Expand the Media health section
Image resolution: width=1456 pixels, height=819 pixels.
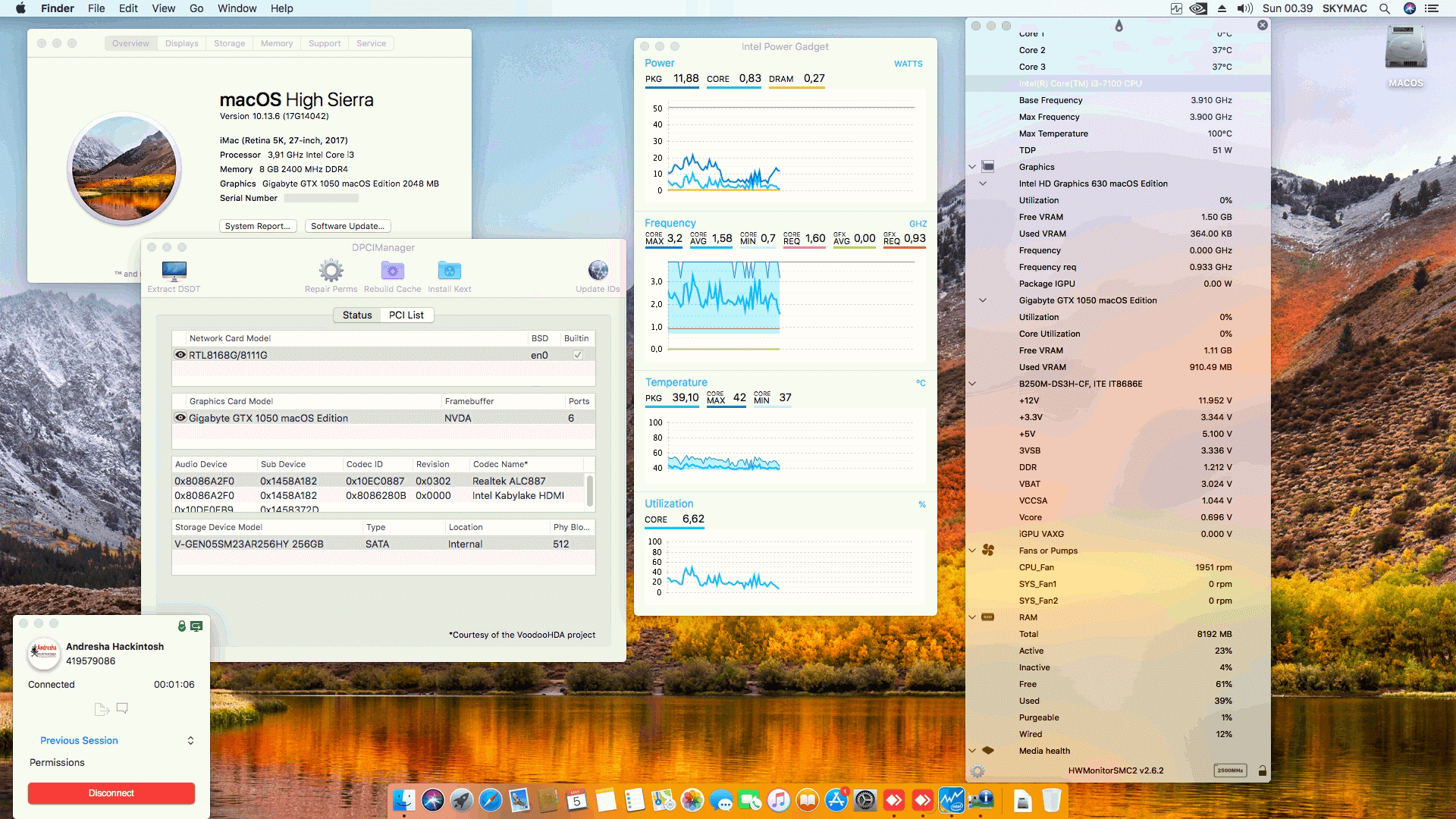[972, 750]
